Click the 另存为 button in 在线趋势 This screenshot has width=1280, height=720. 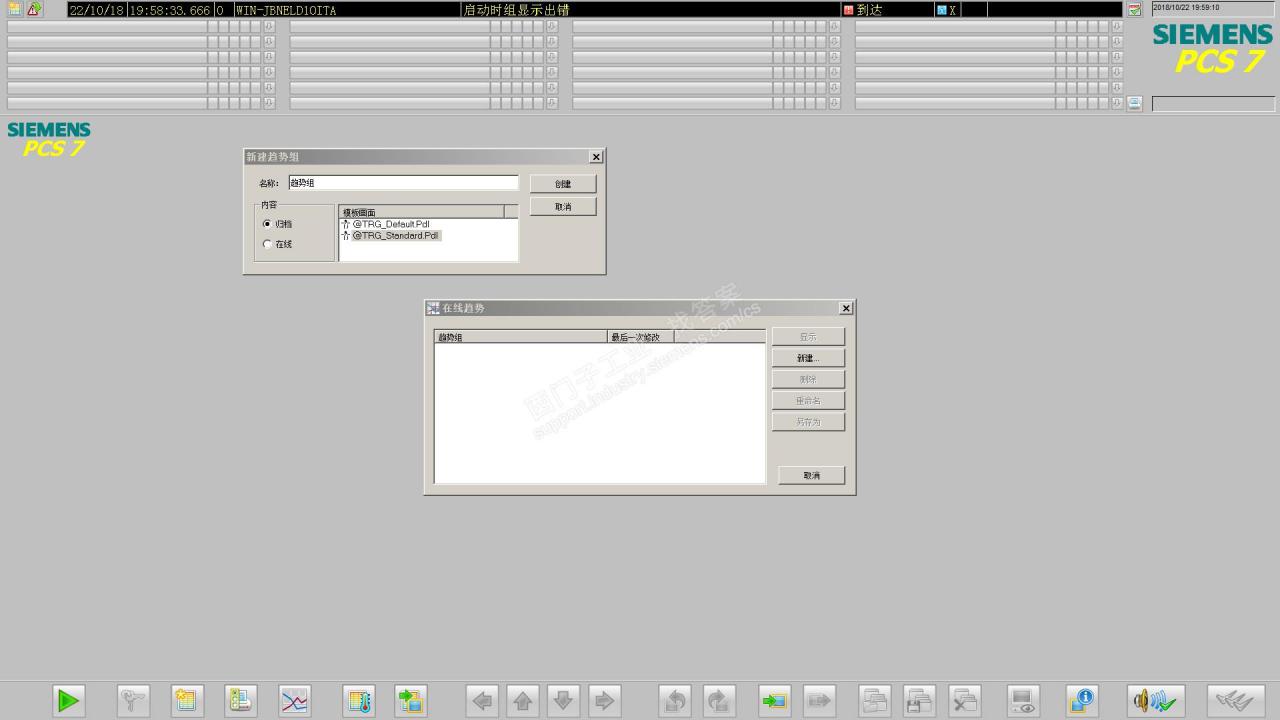click(808, 422)
